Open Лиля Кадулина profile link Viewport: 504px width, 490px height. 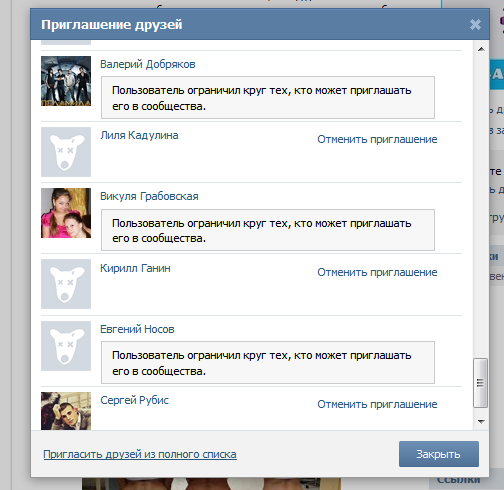click(139, 135)
